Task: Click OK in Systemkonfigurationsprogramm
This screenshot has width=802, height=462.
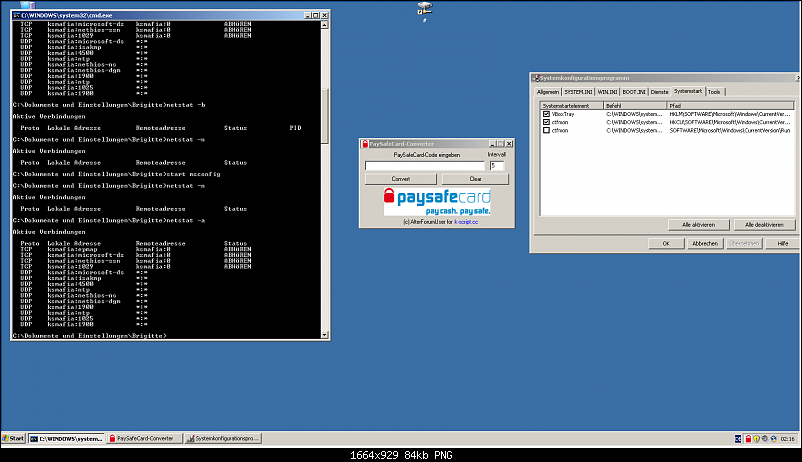Action: (x=666, y=244)
